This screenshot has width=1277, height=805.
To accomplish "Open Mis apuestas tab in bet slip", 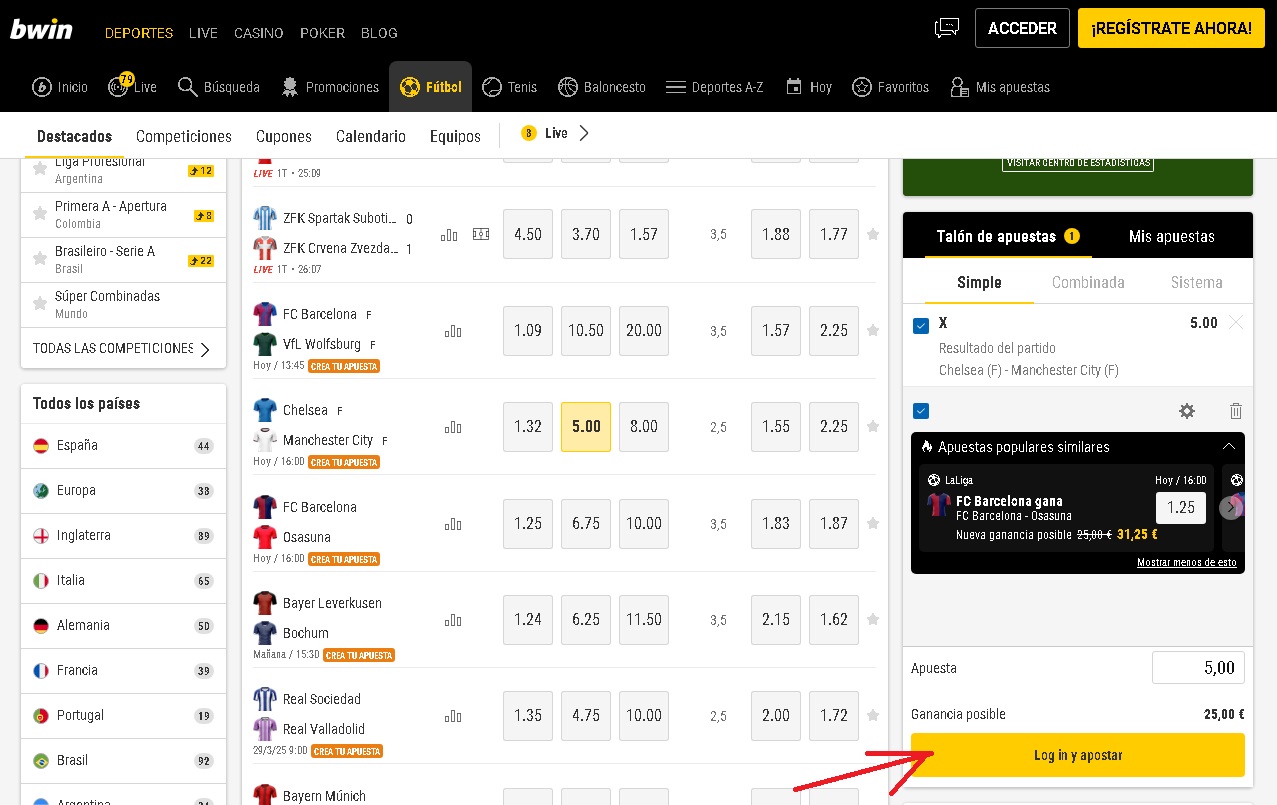I will tap(1172, 237).
